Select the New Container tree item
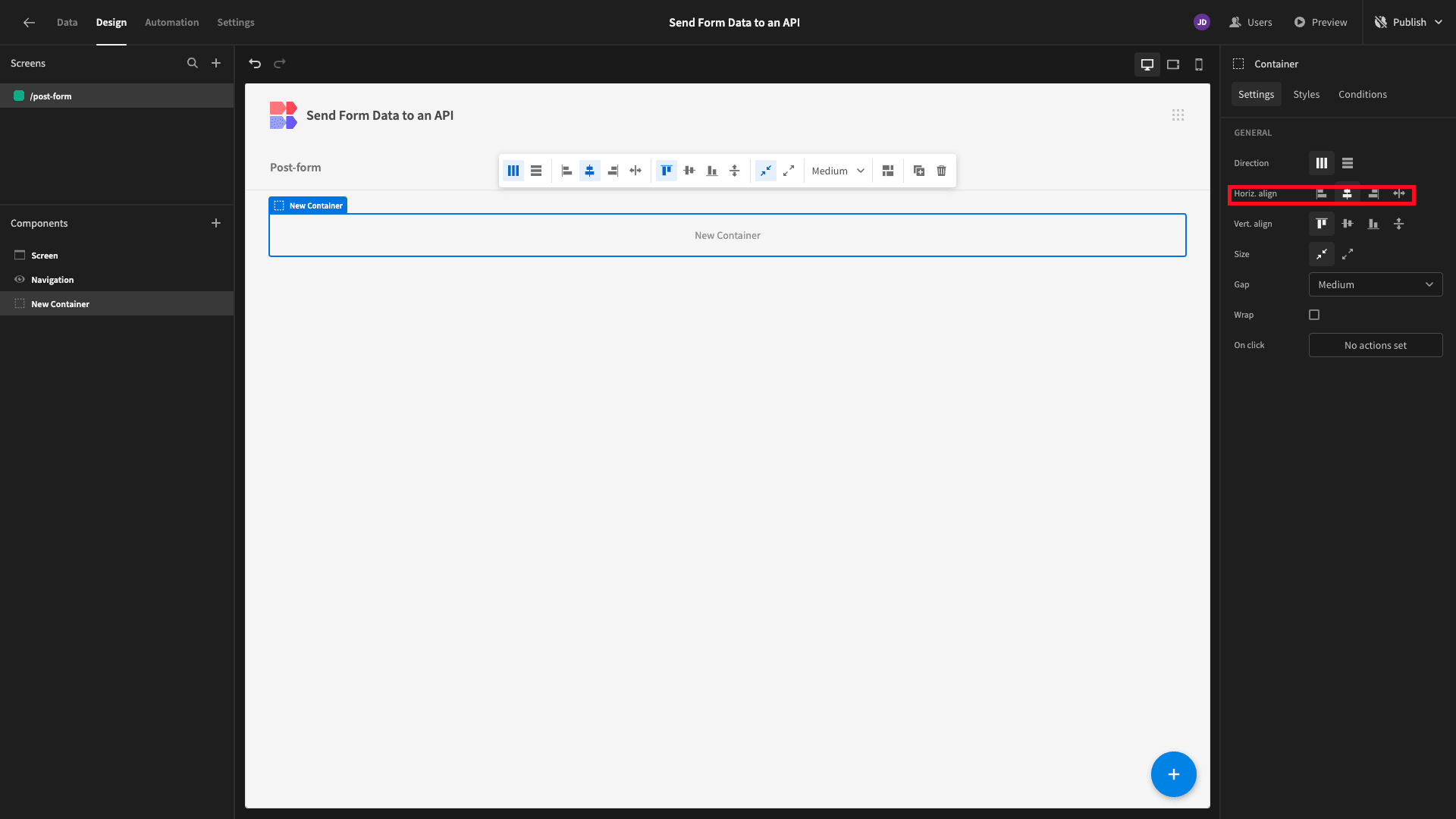Screen dimensions: 1456x819 pyautogui.click(x=60, y=303)
